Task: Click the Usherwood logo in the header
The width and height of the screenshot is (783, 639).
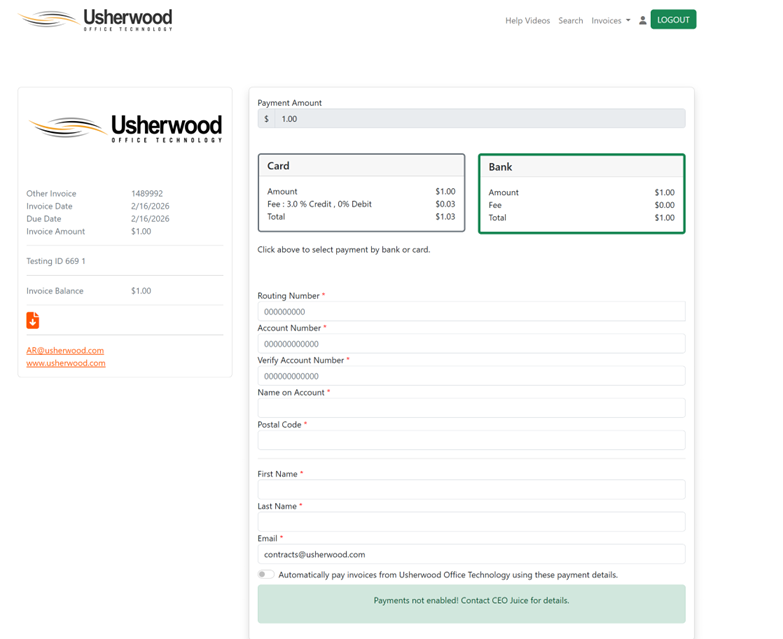Action: [96, 20]
